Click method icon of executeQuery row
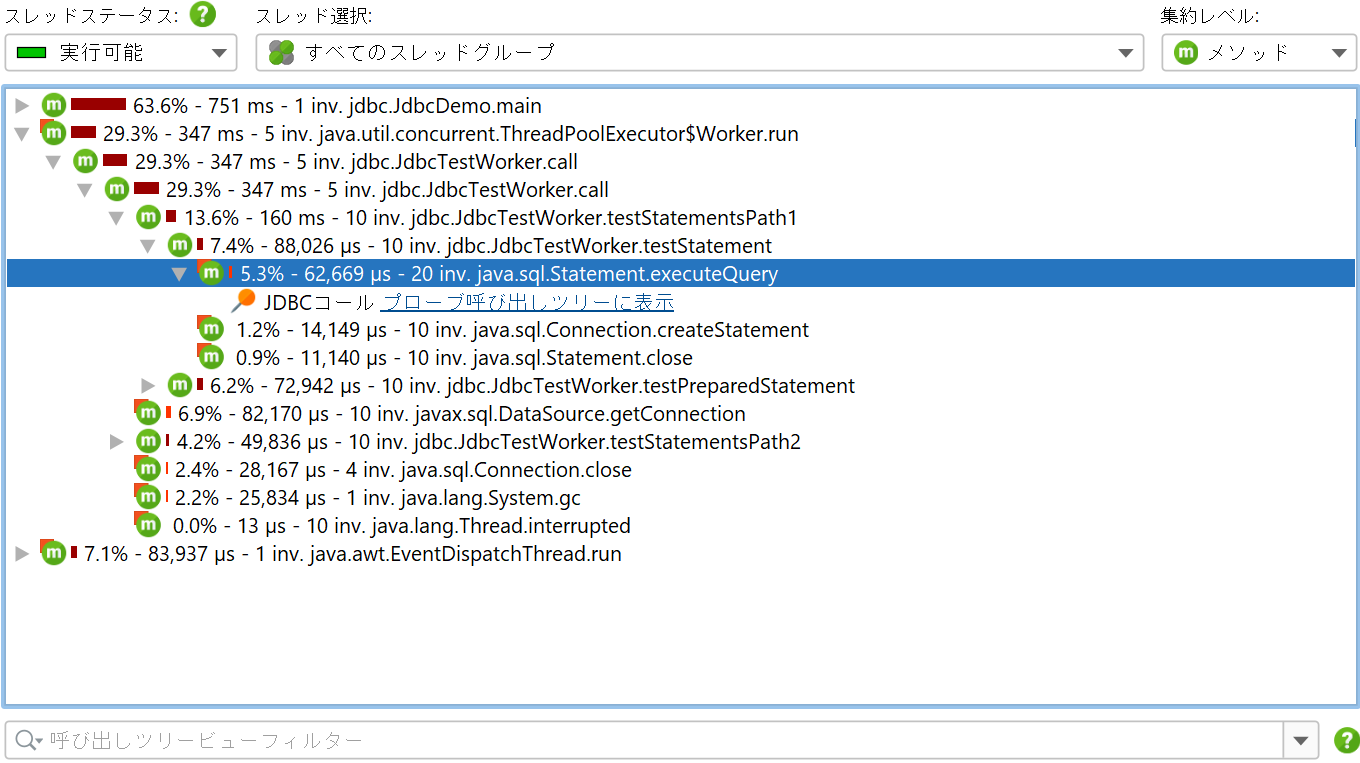 pyautogui.click(x=210, y=273)
